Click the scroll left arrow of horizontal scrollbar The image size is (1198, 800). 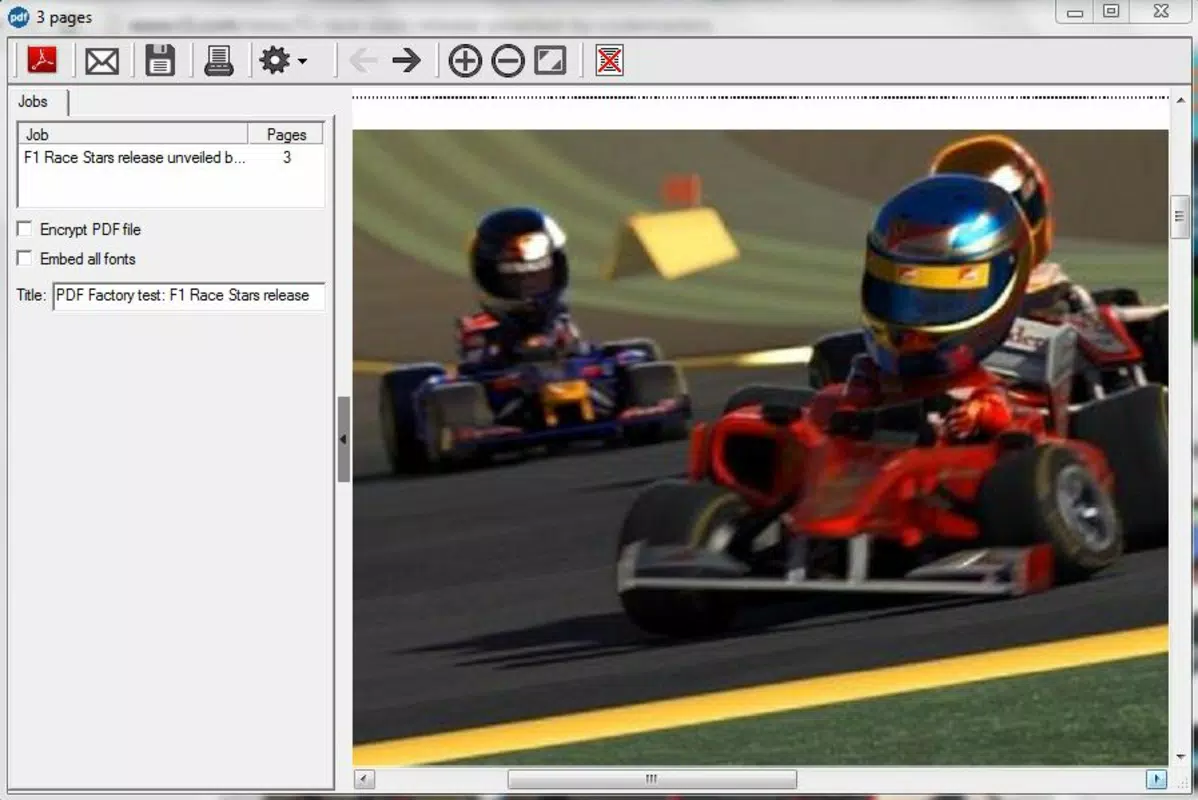364,779
